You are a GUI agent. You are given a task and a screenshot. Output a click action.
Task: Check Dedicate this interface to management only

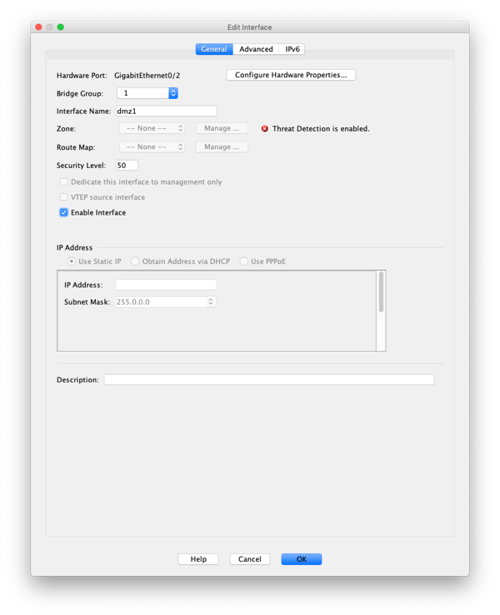64,182
